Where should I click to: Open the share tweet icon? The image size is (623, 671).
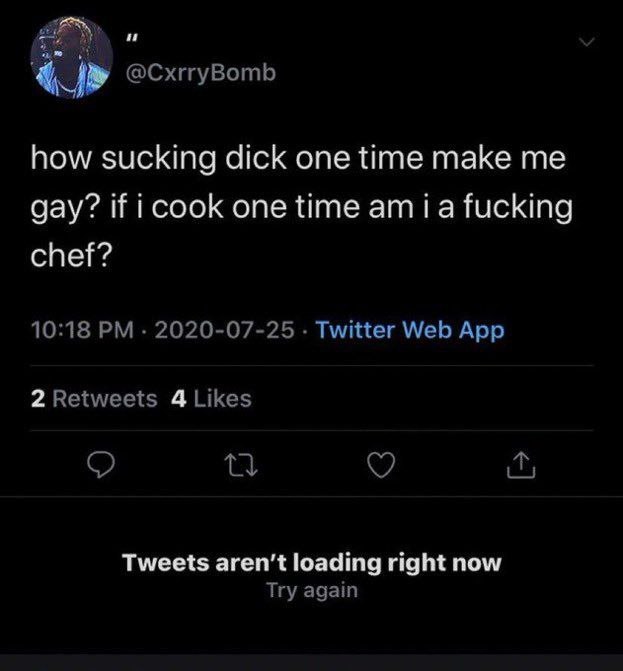522,467
